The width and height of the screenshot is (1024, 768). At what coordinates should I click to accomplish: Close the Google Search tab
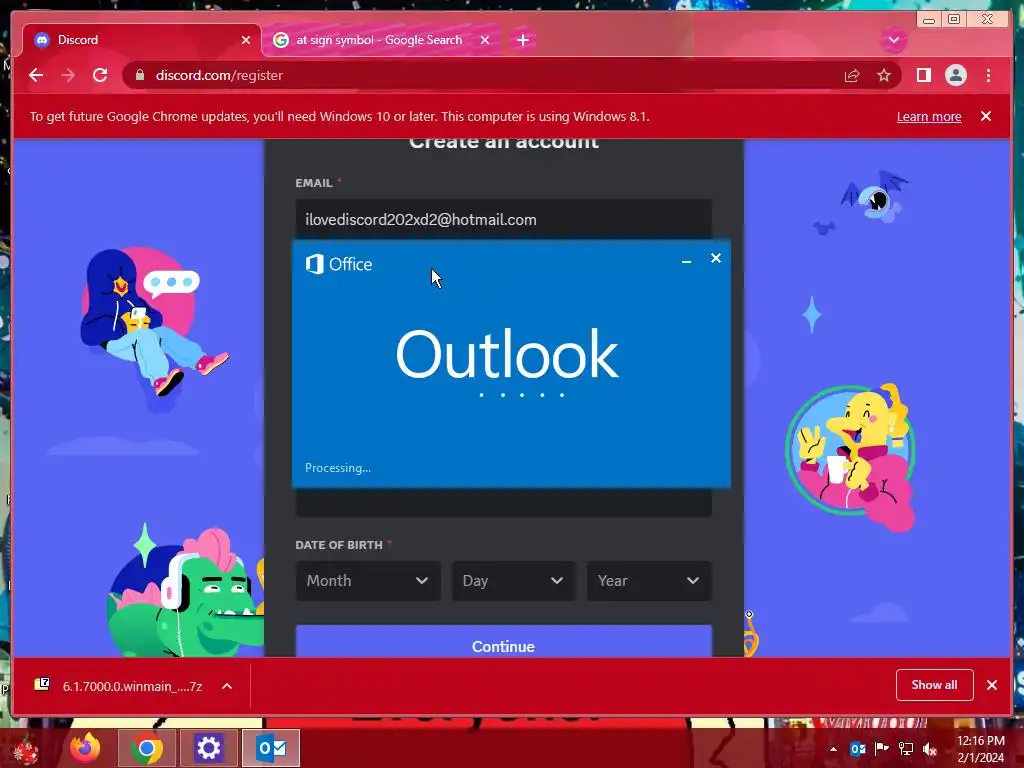tap(485, 40)
